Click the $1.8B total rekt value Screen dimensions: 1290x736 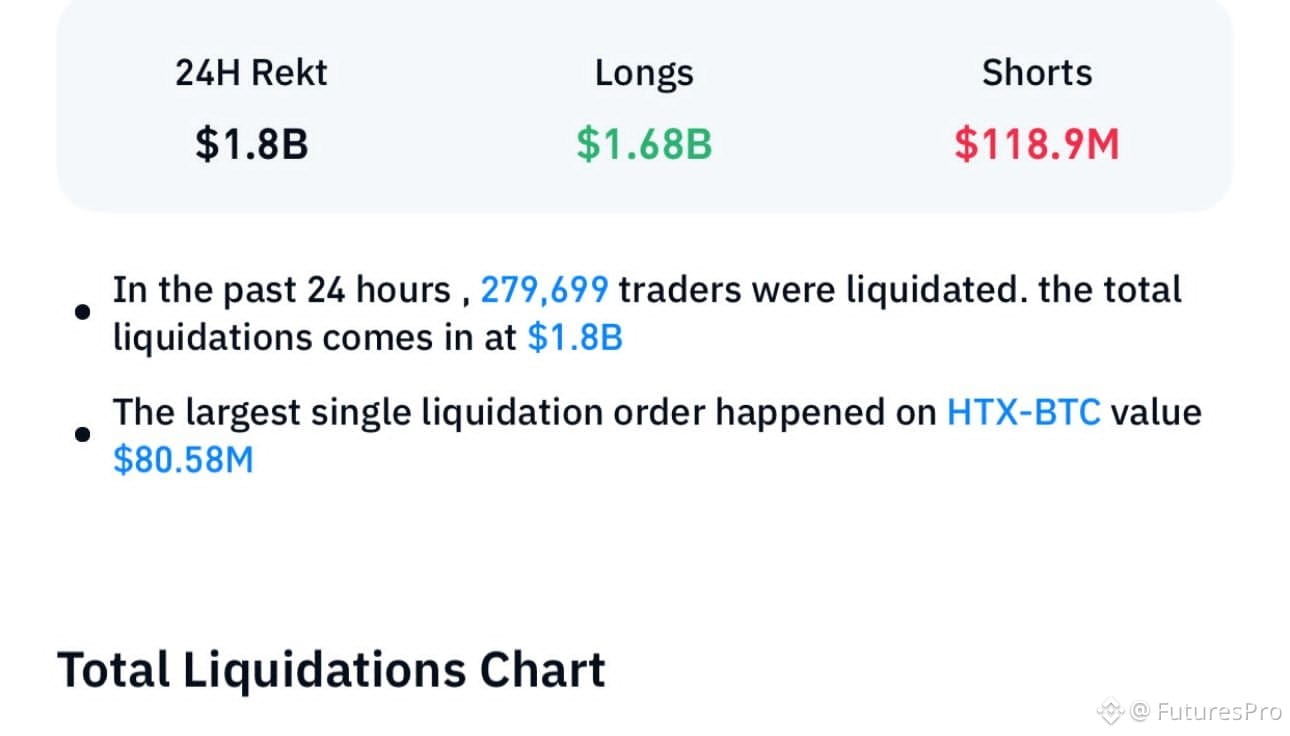pyautogui.click(x=251, y=145)
